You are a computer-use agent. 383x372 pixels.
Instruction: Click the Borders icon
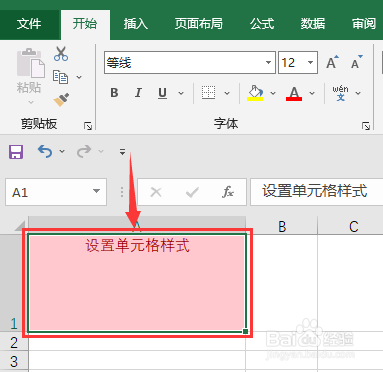tap(208, 93)
